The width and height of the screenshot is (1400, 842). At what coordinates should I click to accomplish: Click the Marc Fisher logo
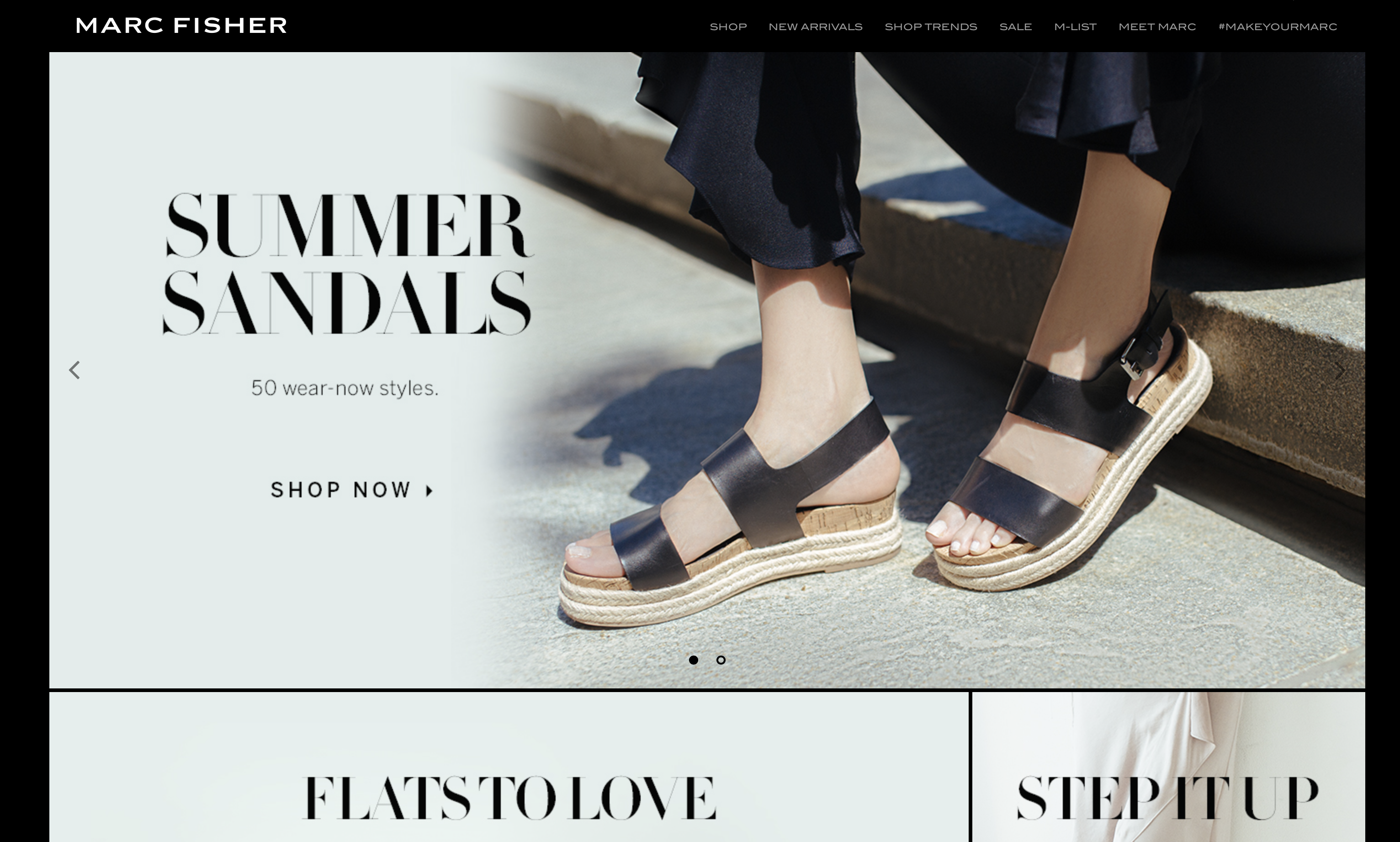[181, 26]
